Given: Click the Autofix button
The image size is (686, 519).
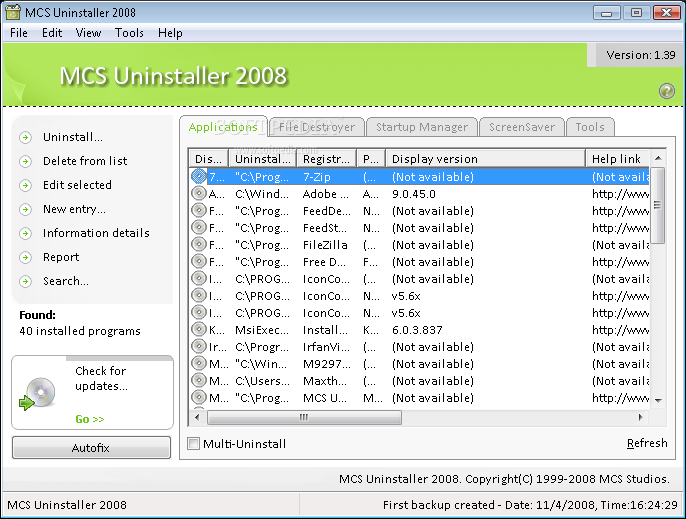Looking at the screenshot, I should 91,448.
